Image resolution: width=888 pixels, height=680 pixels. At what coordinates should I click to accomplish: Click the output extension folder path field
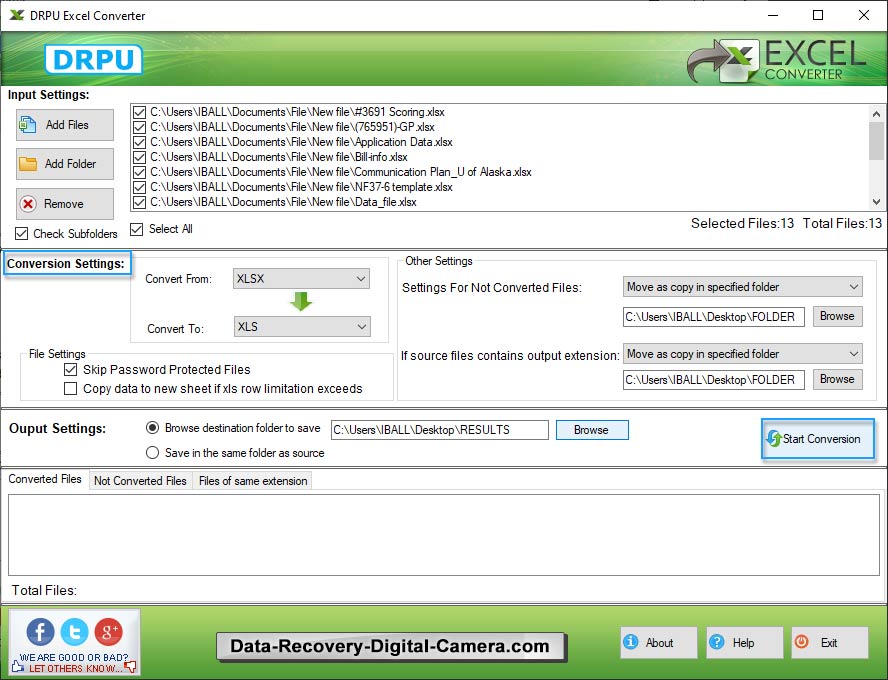714,379
